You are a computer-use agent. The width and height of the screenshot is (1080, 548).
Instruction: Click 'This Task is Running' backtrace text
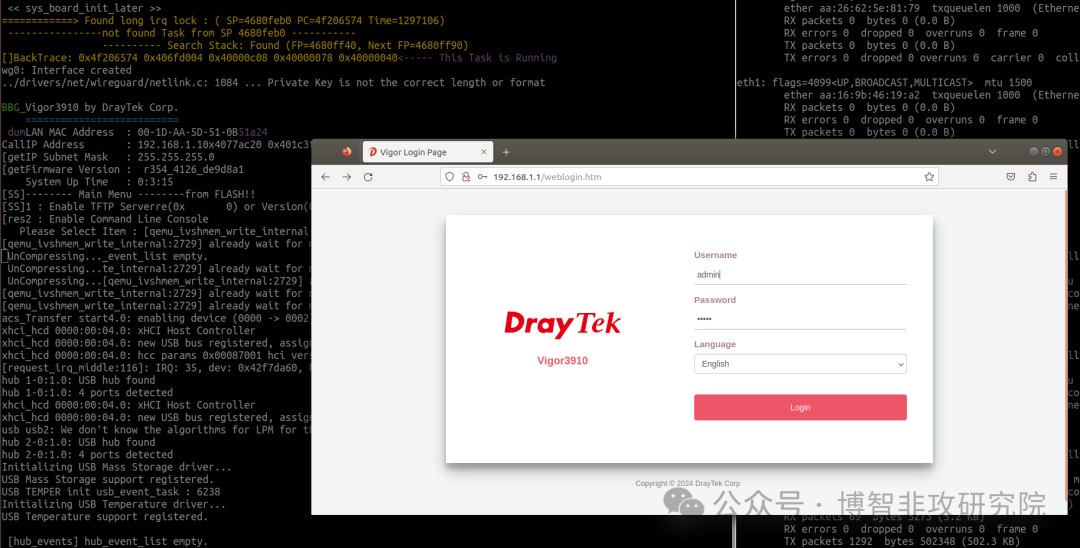tap(498, 58)
